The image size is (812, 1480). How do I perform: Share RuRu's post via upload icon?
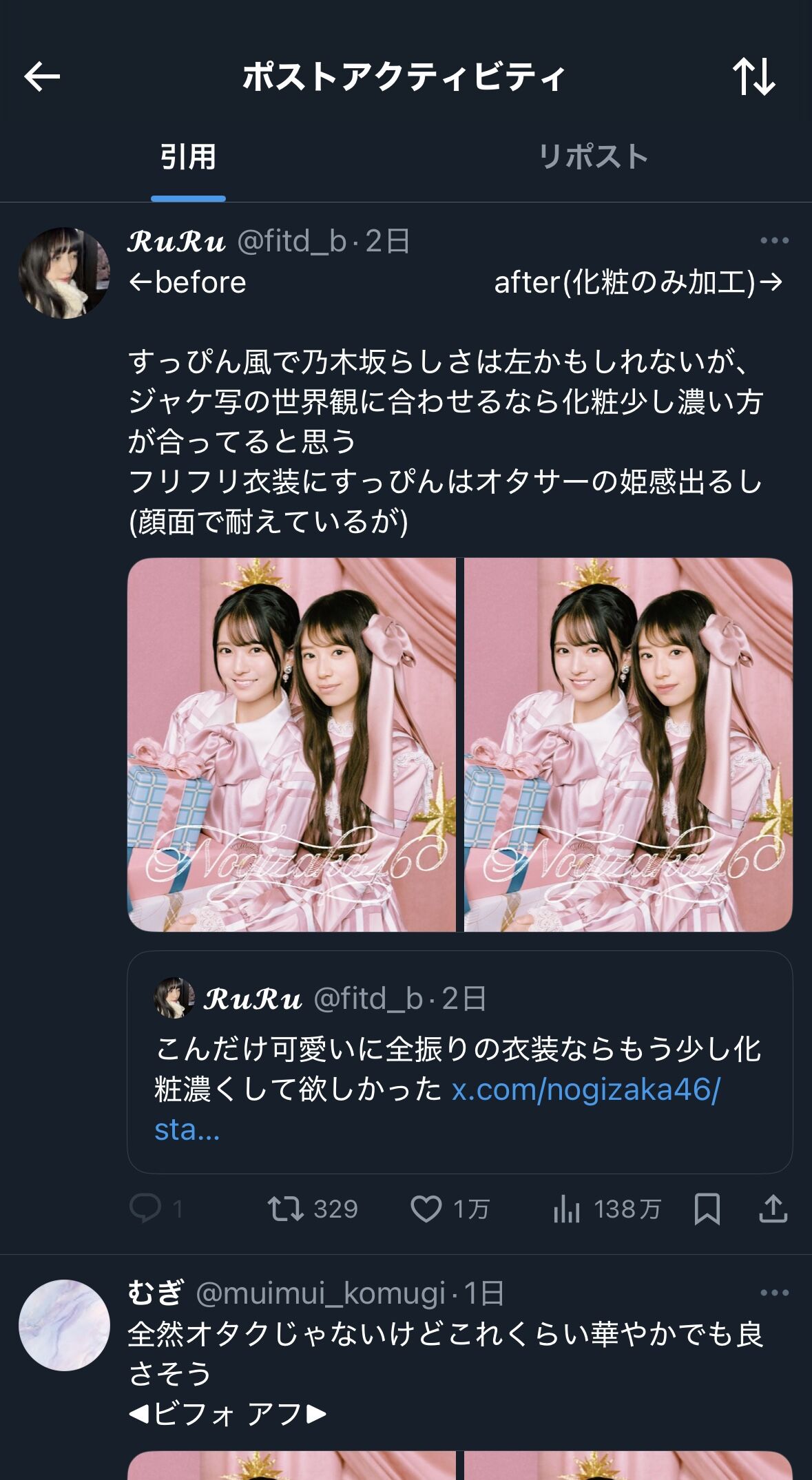click(773, 1209)
